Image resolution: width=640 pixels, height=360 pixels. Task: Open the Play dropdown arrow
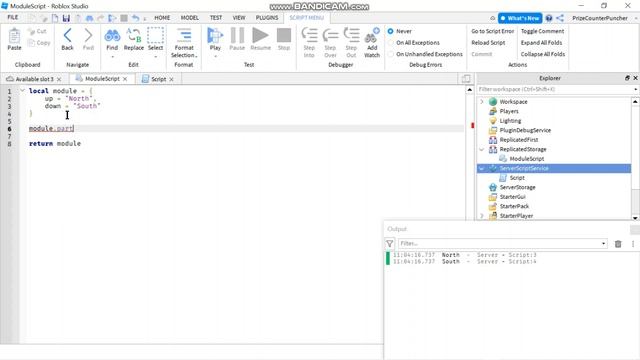point(215,56)
